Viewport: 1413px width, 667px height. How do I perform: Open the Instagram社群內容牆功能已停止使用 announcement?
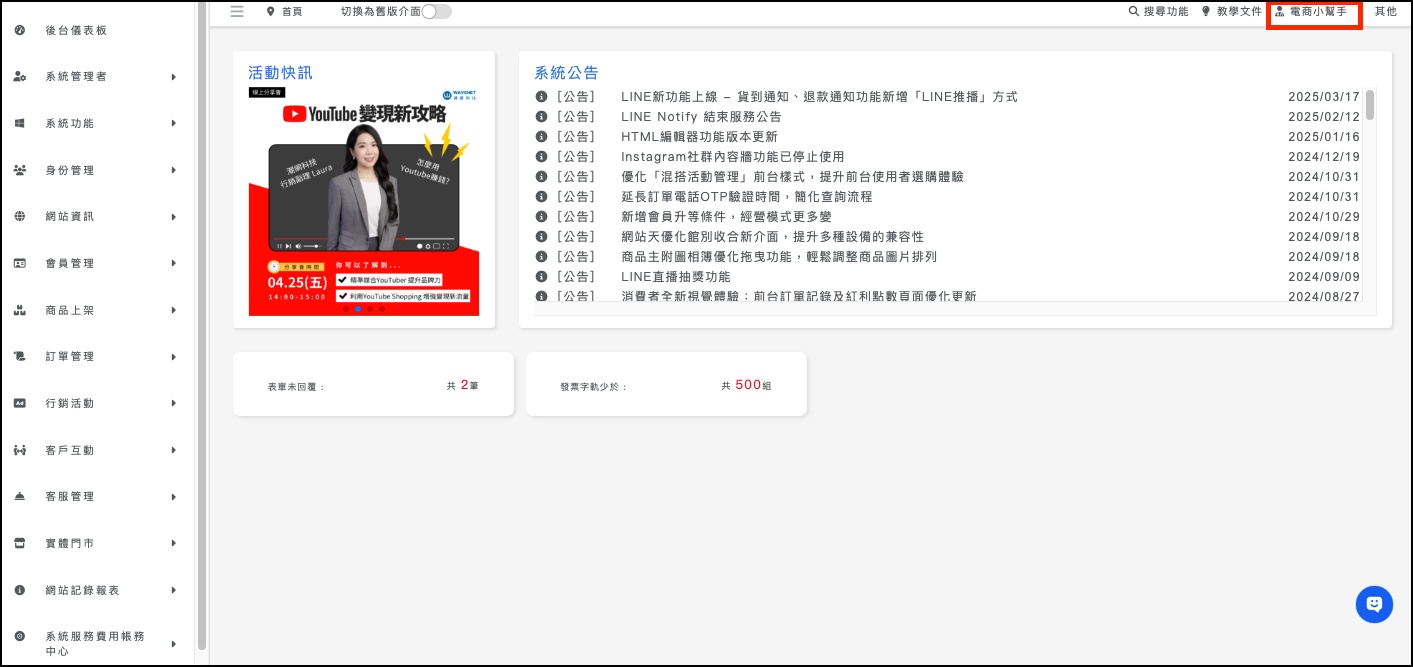(x=733, y=157)
